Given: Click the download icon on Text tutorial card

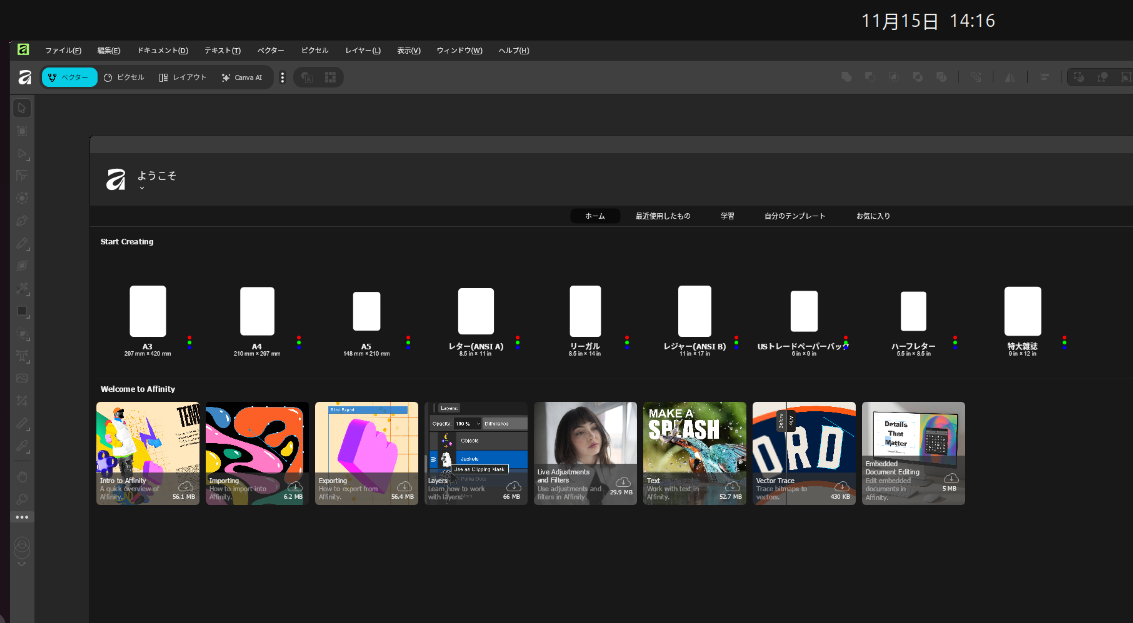Looking at the screenshot, I should [730, 486].
